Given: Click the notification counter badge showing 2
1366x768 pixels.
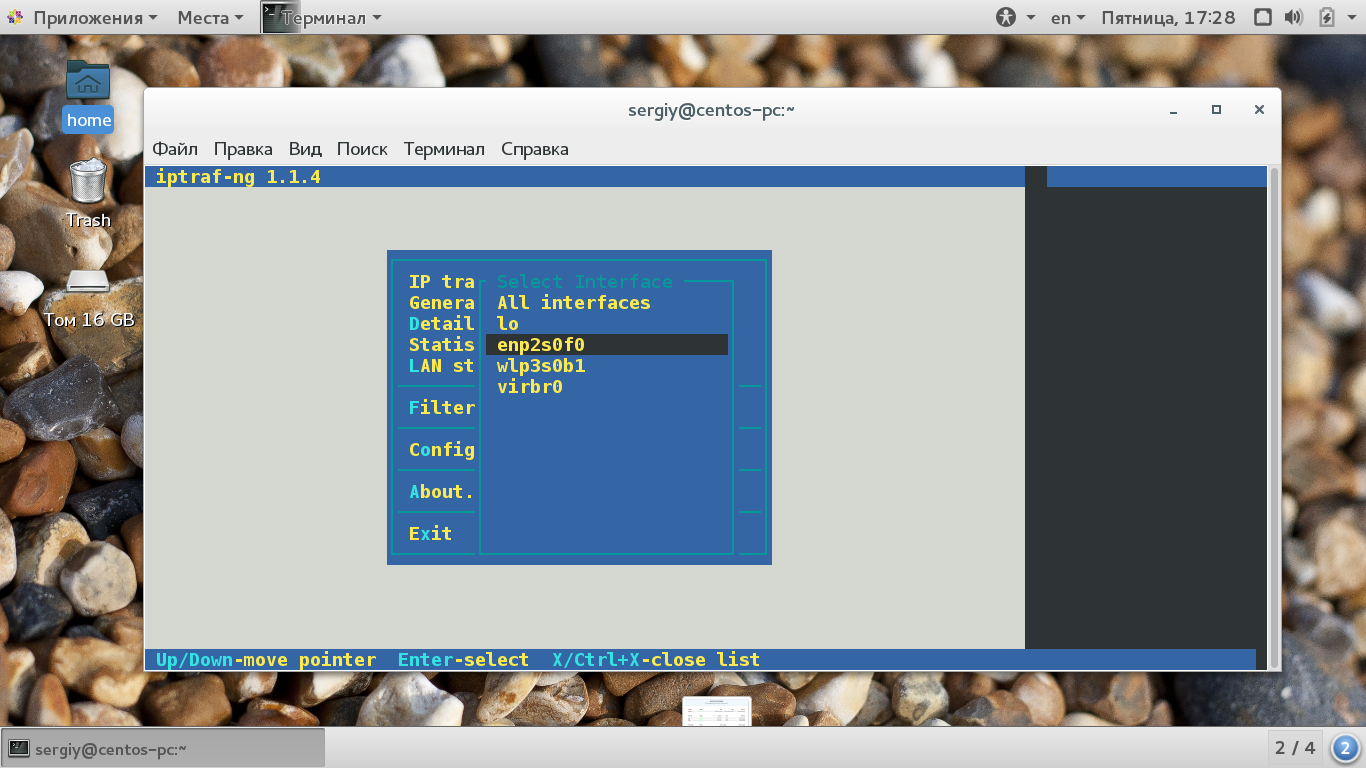Looking at the screenshot, I should click(x=1345, y=748).
